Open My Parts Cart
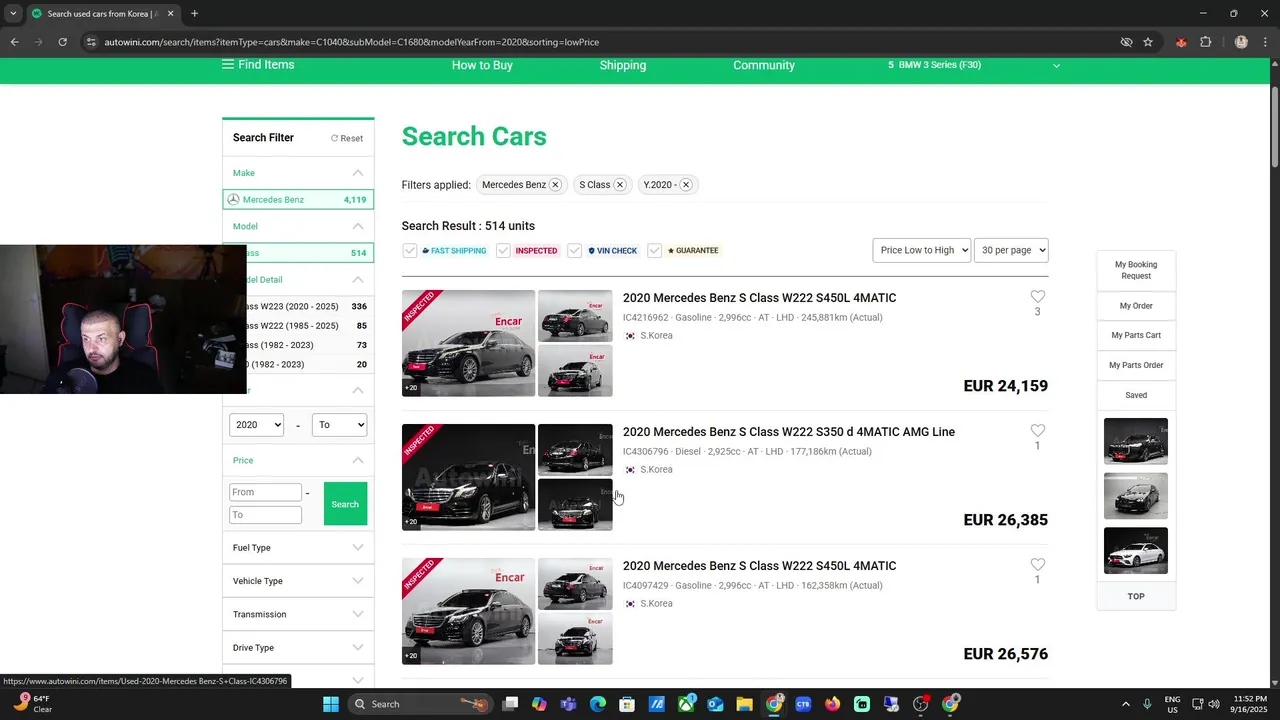 (x=1136, y=335)
